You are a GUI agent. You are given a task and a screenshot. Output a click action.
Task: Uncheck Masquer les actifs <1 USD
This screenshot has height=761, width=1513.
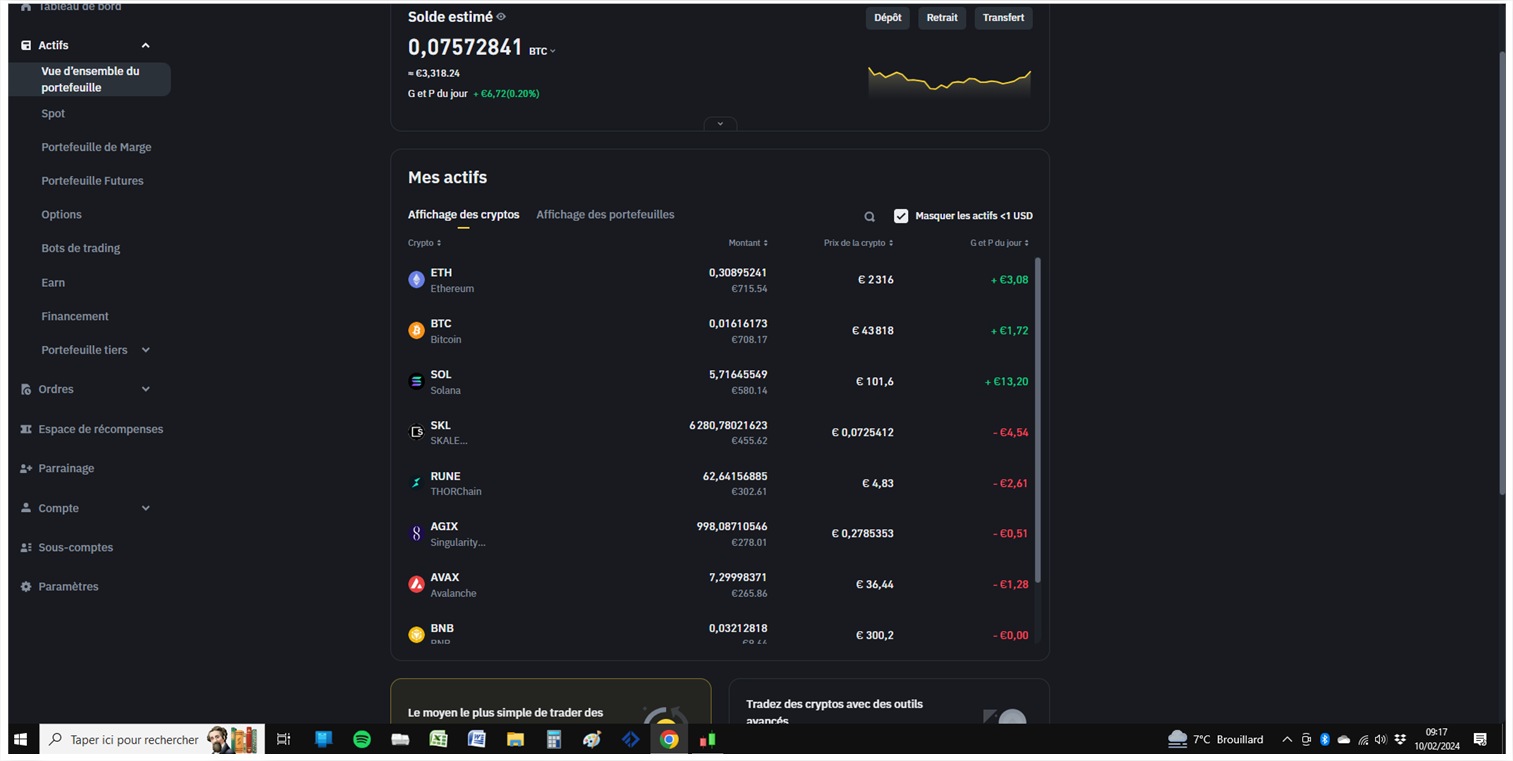[x=901, y=216]
